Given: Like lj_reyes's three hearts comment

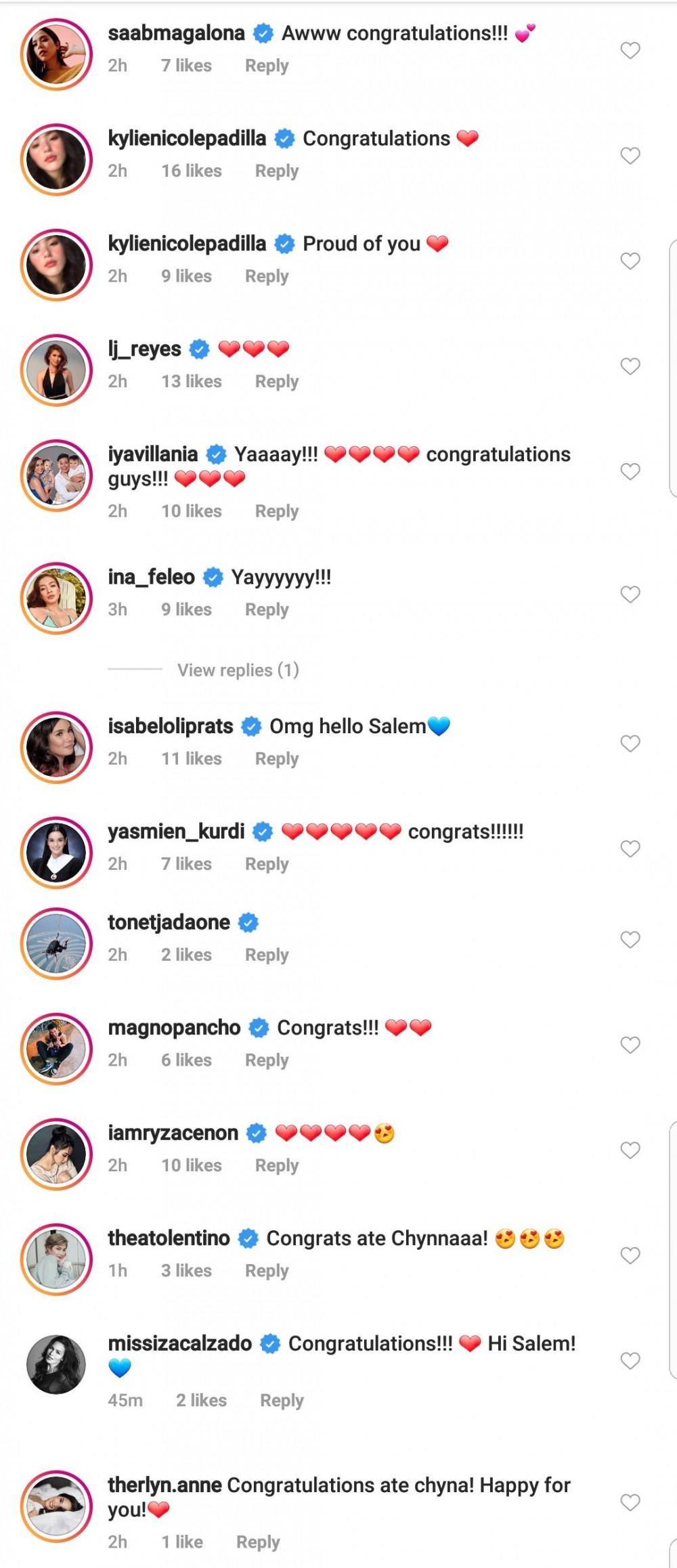Looking at the screenshot, I should [630, 366].
